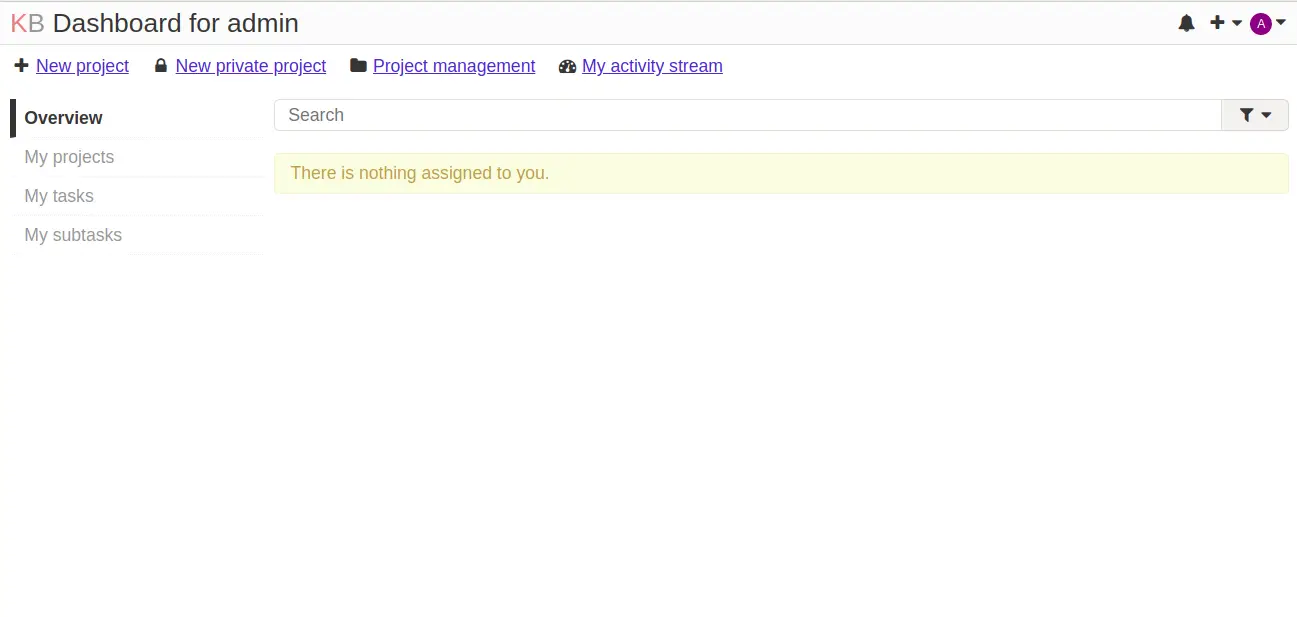Click the plus icon beside New project
1297x617 pixels.
[21, 66]
